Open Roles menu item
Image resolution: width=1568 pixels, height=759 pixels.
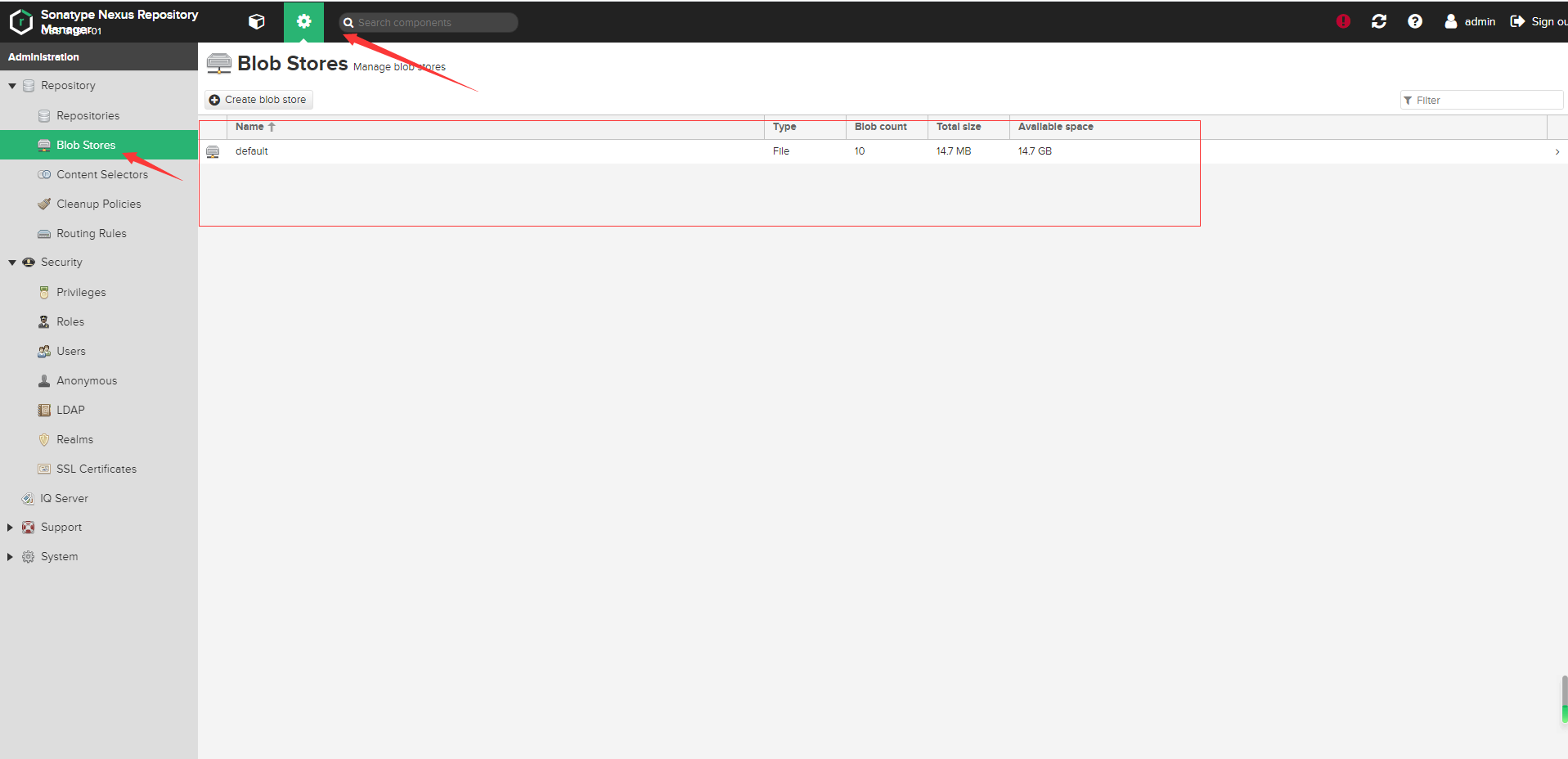tap(70, 322)
